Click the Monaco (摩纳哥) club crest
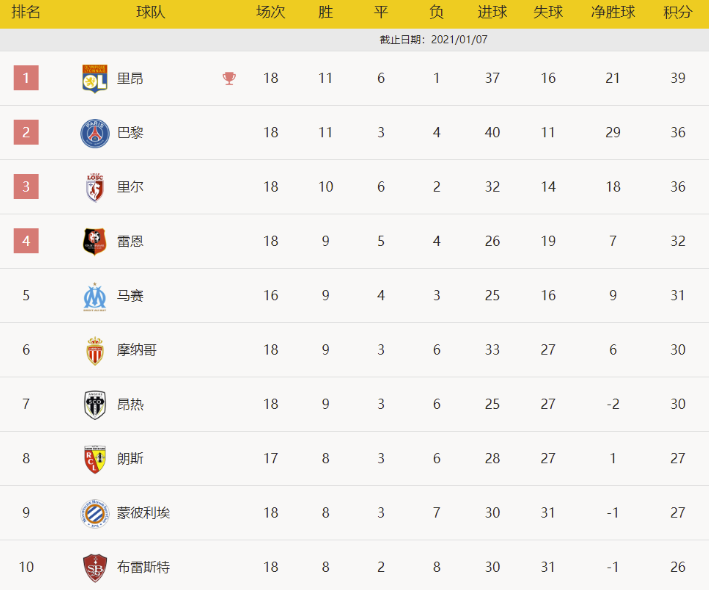This screenshot has height=590, width=709. pyautogui.click(x=95, y=350)
